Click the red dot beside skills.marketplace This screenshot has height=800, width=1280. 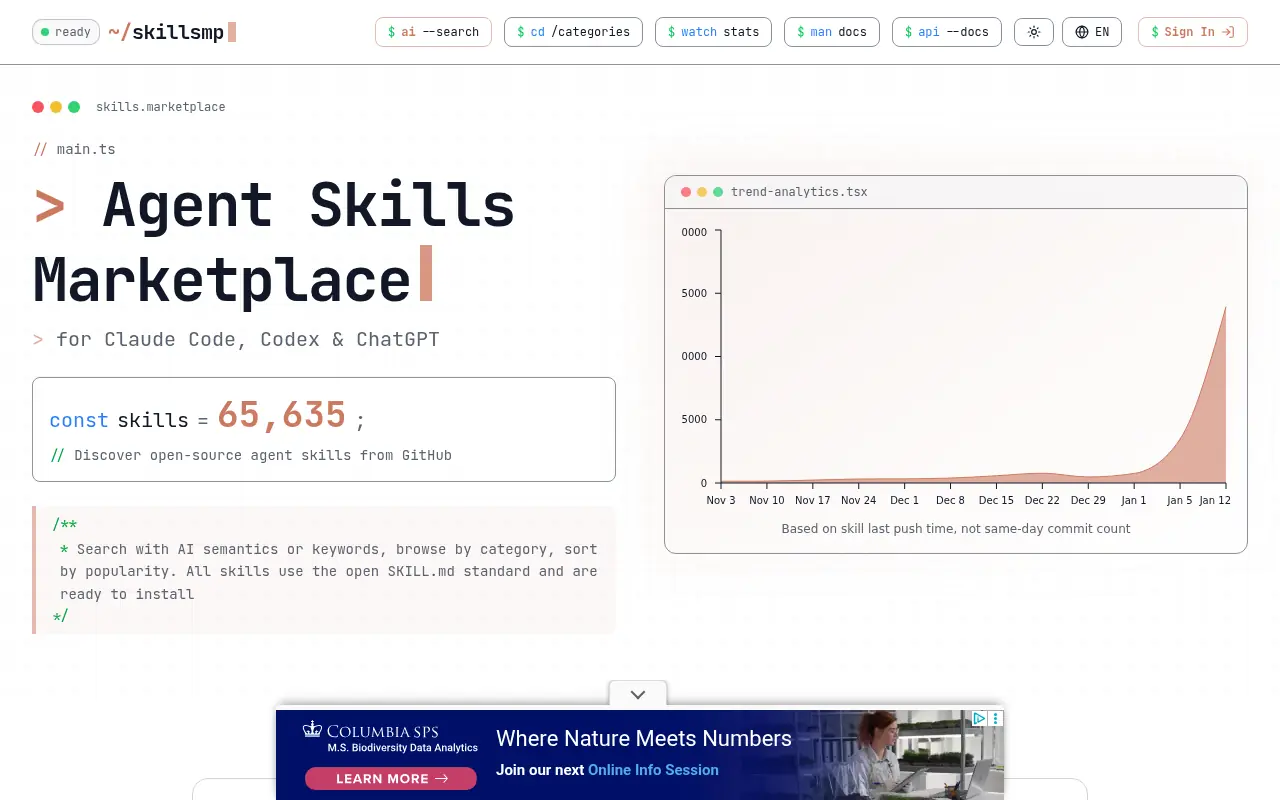(x=38, y=107)
